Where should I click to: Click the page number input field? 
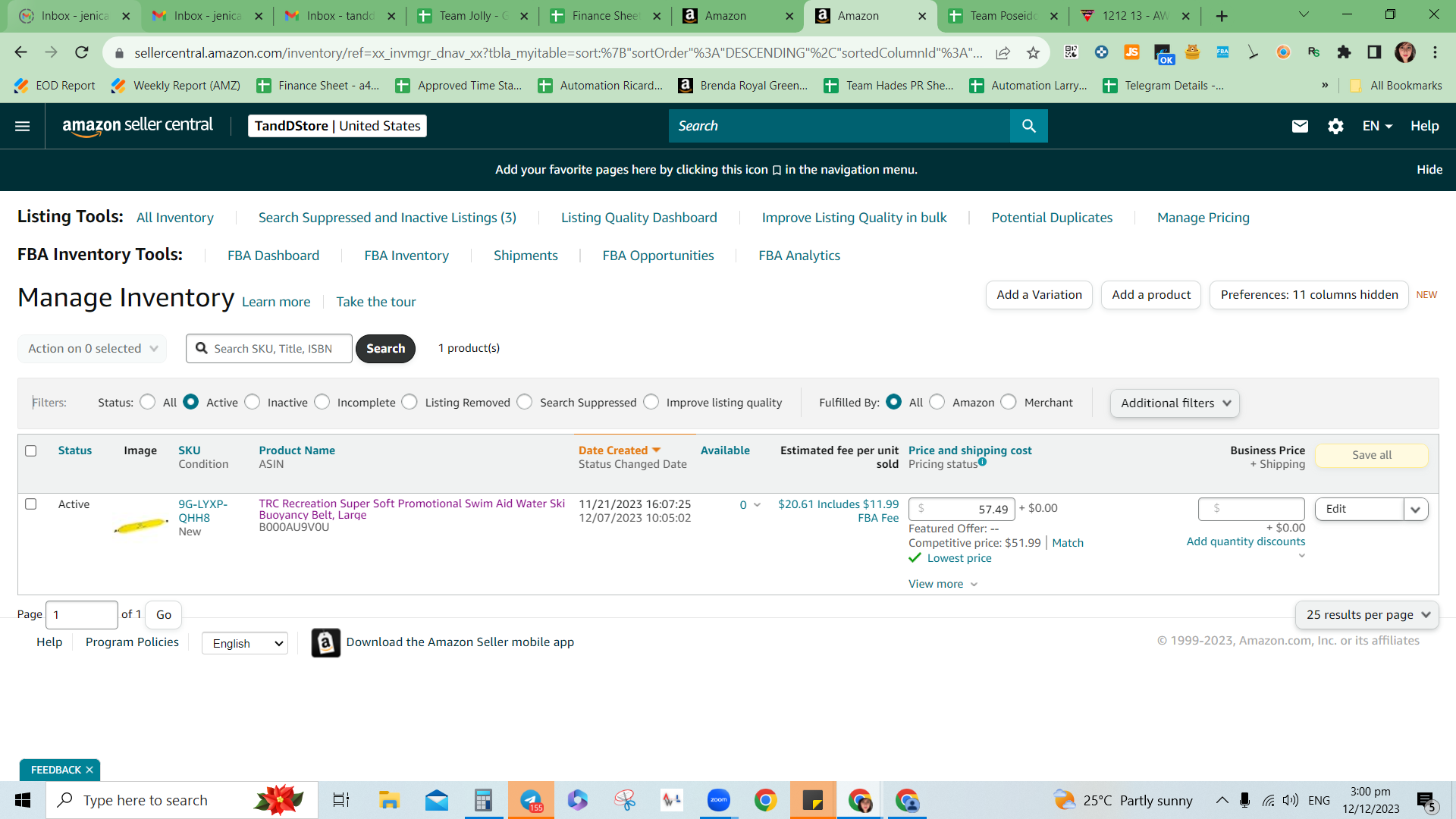82,615
